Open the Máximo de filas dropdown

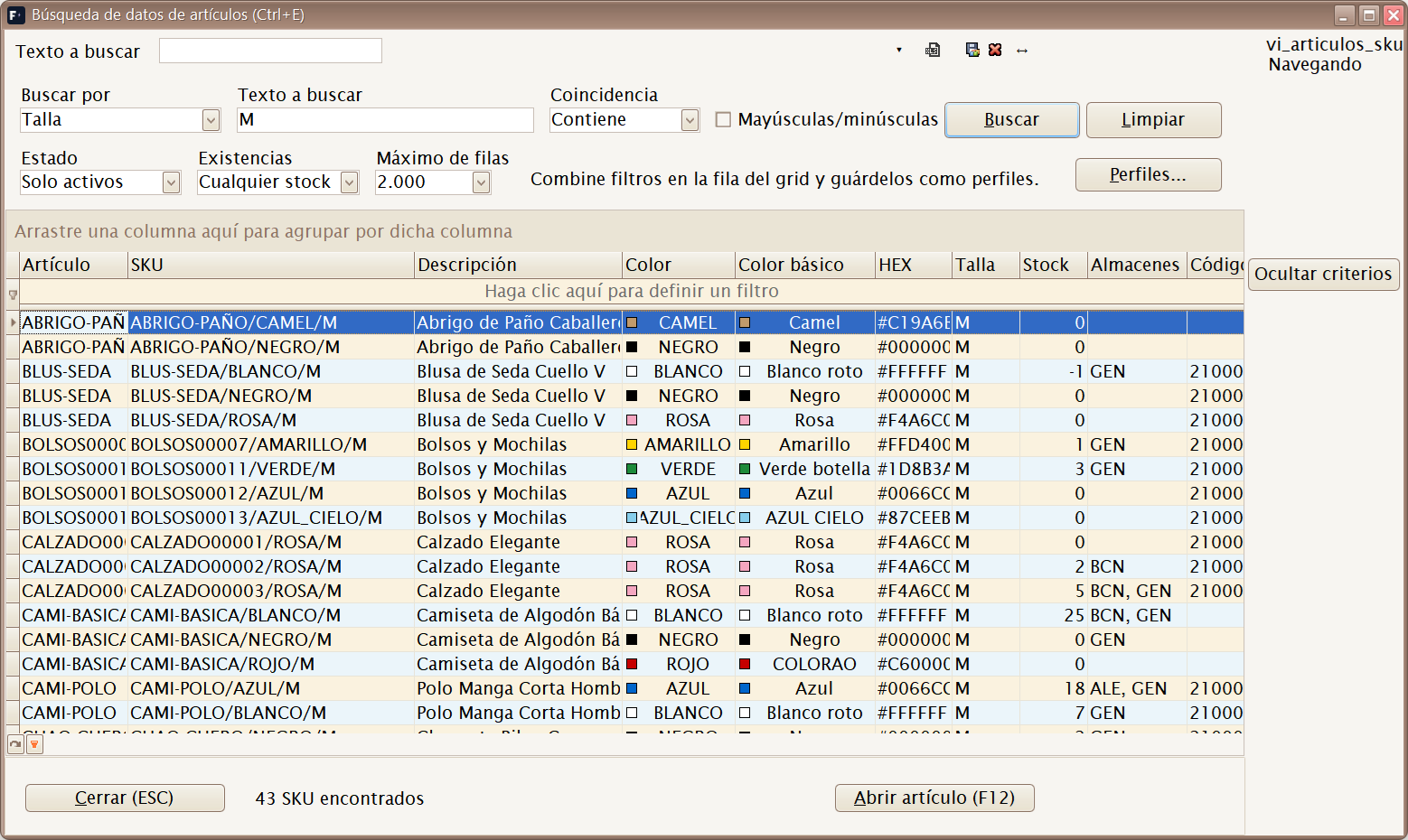coord(482,182)
